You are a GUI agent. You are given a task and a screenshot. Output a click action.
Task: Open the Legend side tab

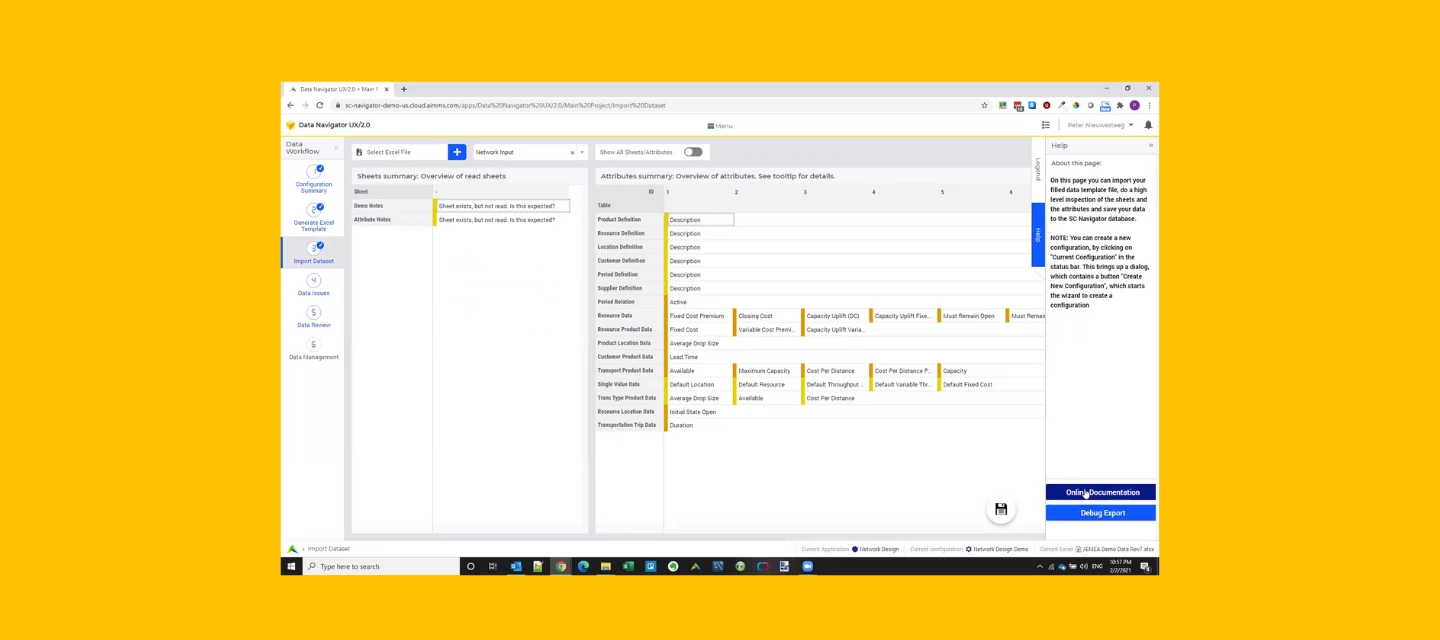1038,168
